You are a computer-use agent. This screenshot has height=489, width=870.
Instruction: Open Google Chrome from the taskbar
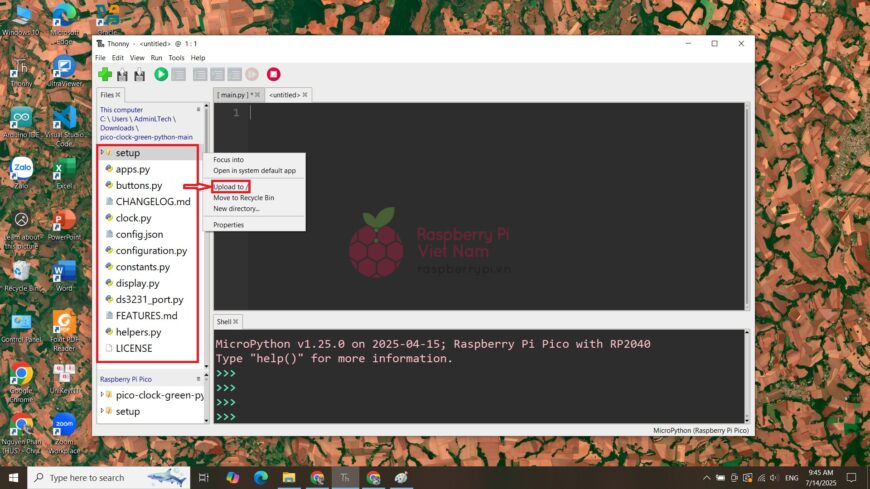(317, 478)
